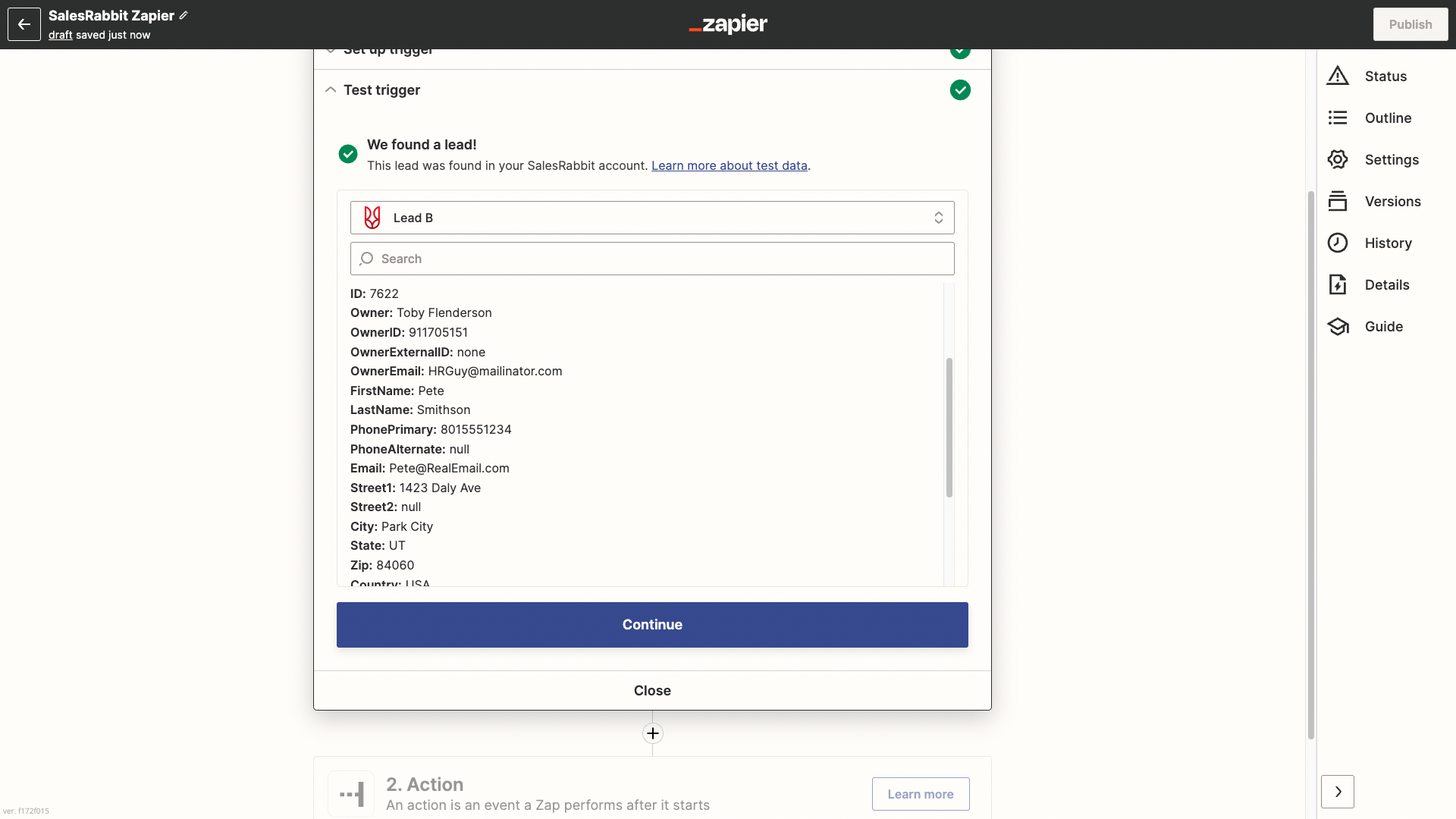The height and width of the screenshot is (819, 1456).
Task: Collapse the Test trigger section
Action: [331, 89]
